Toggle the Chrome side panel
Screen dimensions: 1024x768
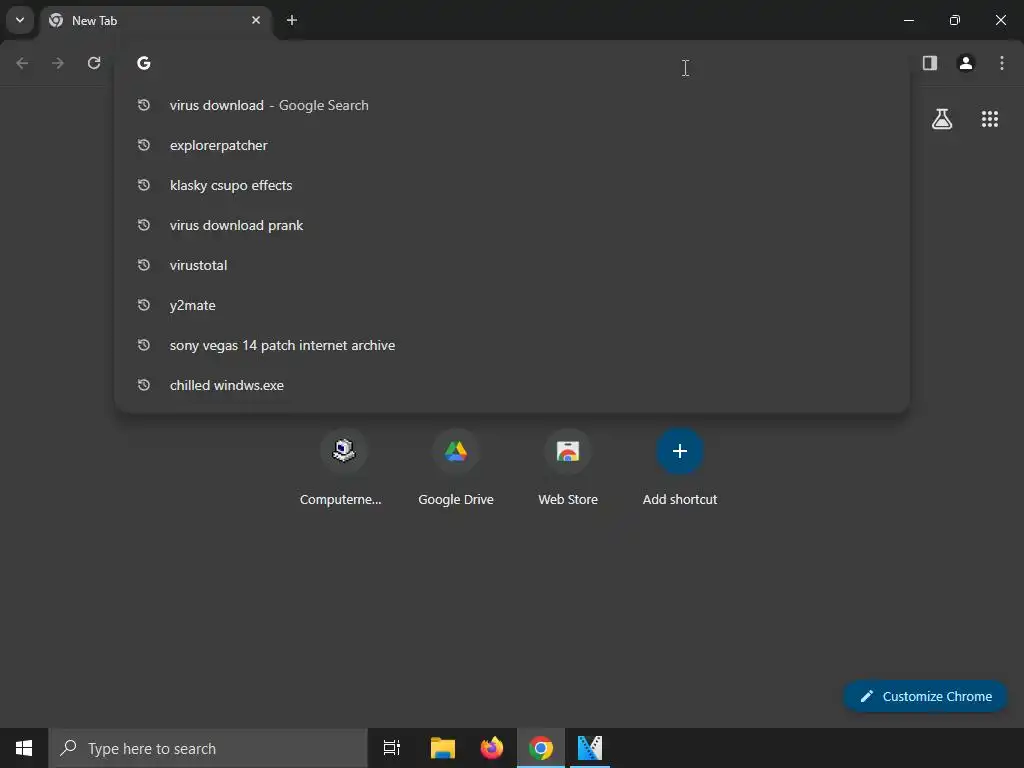pos(930,63)
